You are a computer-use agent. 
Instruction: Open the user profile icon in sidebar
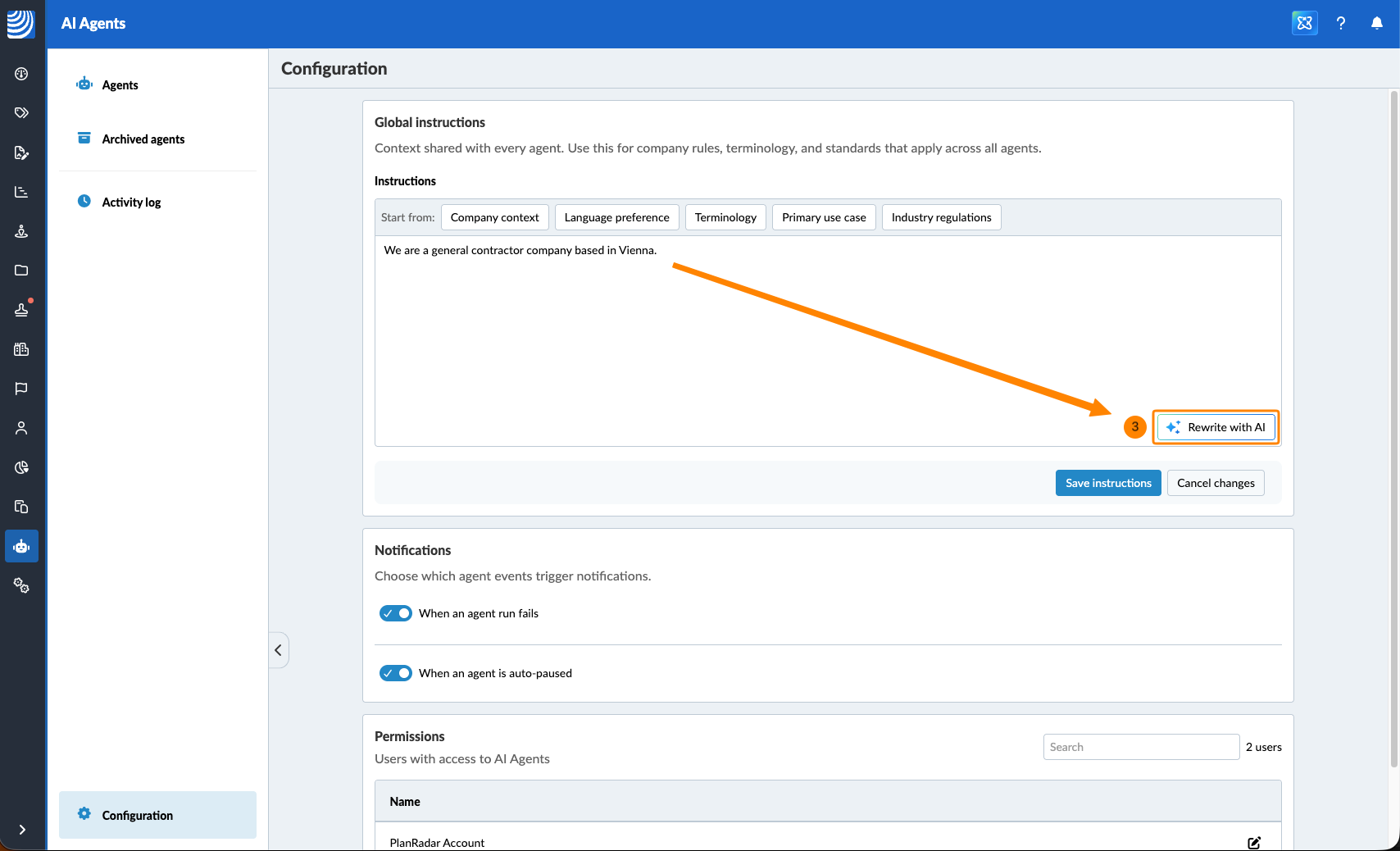point(21,428)
